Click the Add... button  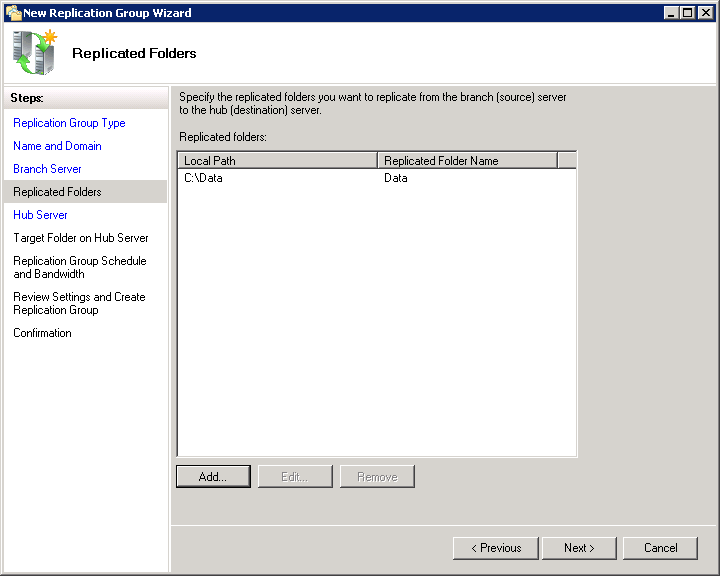tap(213, 476)
